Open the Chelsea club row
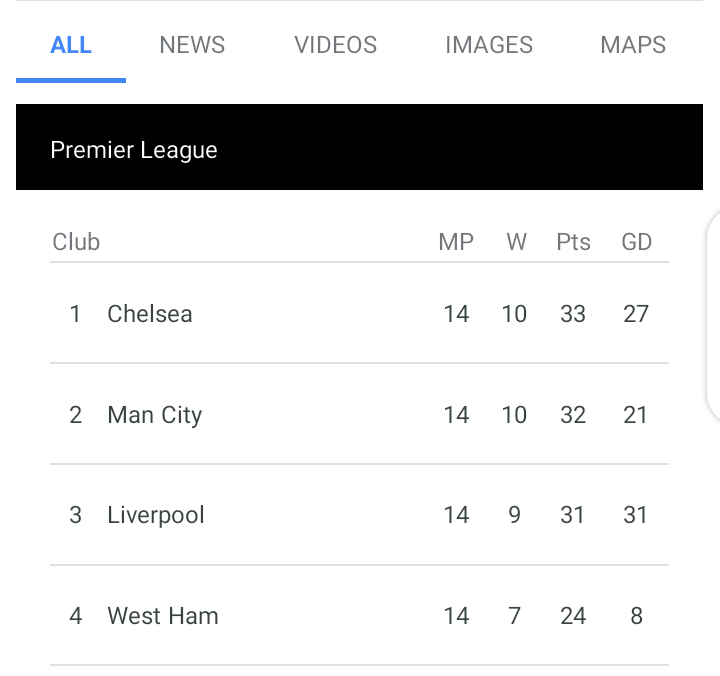 359,314
